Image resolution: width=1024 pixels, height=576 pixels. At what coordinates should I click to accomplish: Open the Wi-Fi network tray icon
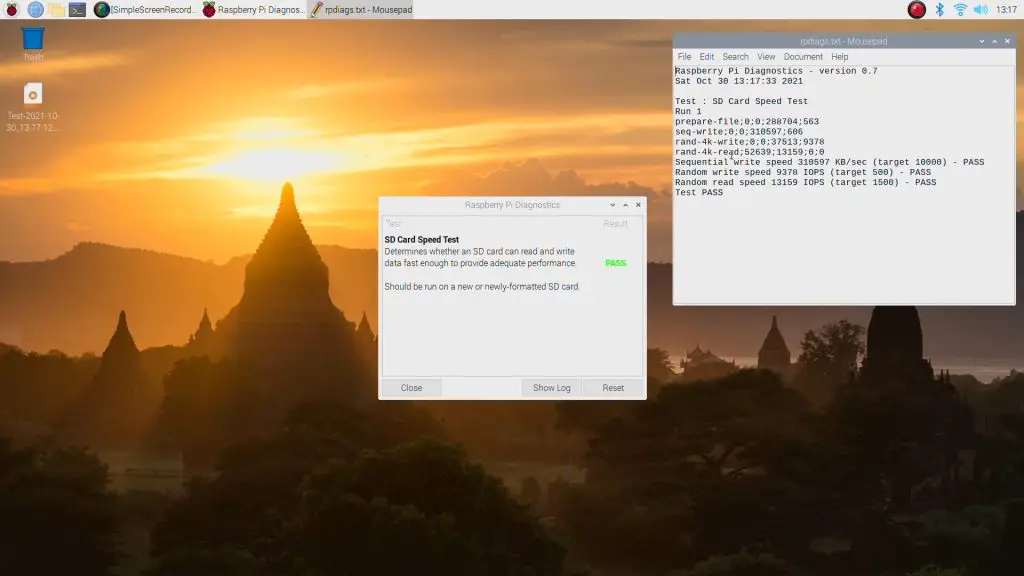pos(960,10)
